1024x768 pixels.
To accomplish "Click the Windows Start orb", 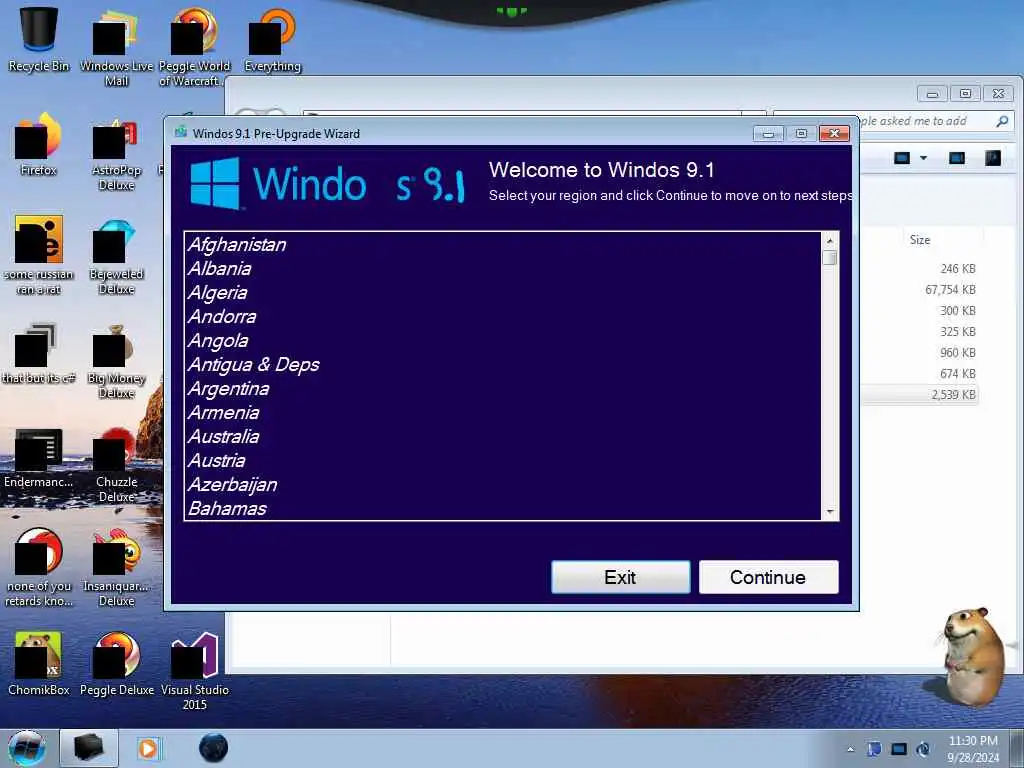I will coord(27,748).
